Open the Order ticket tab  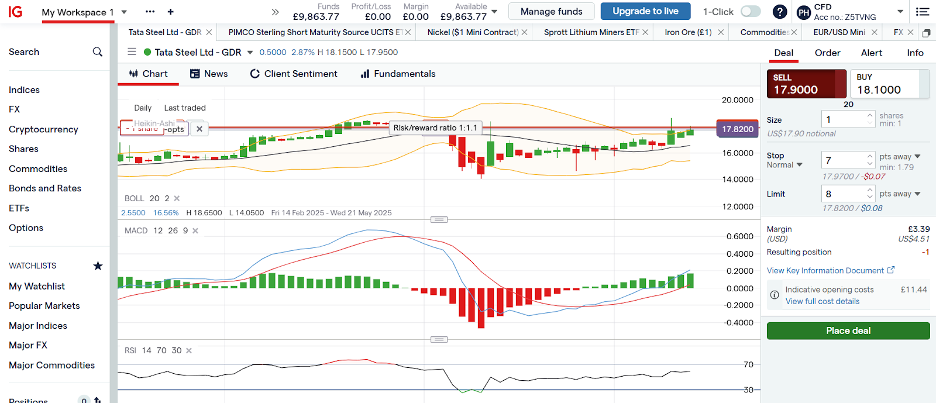coord(827,53)
